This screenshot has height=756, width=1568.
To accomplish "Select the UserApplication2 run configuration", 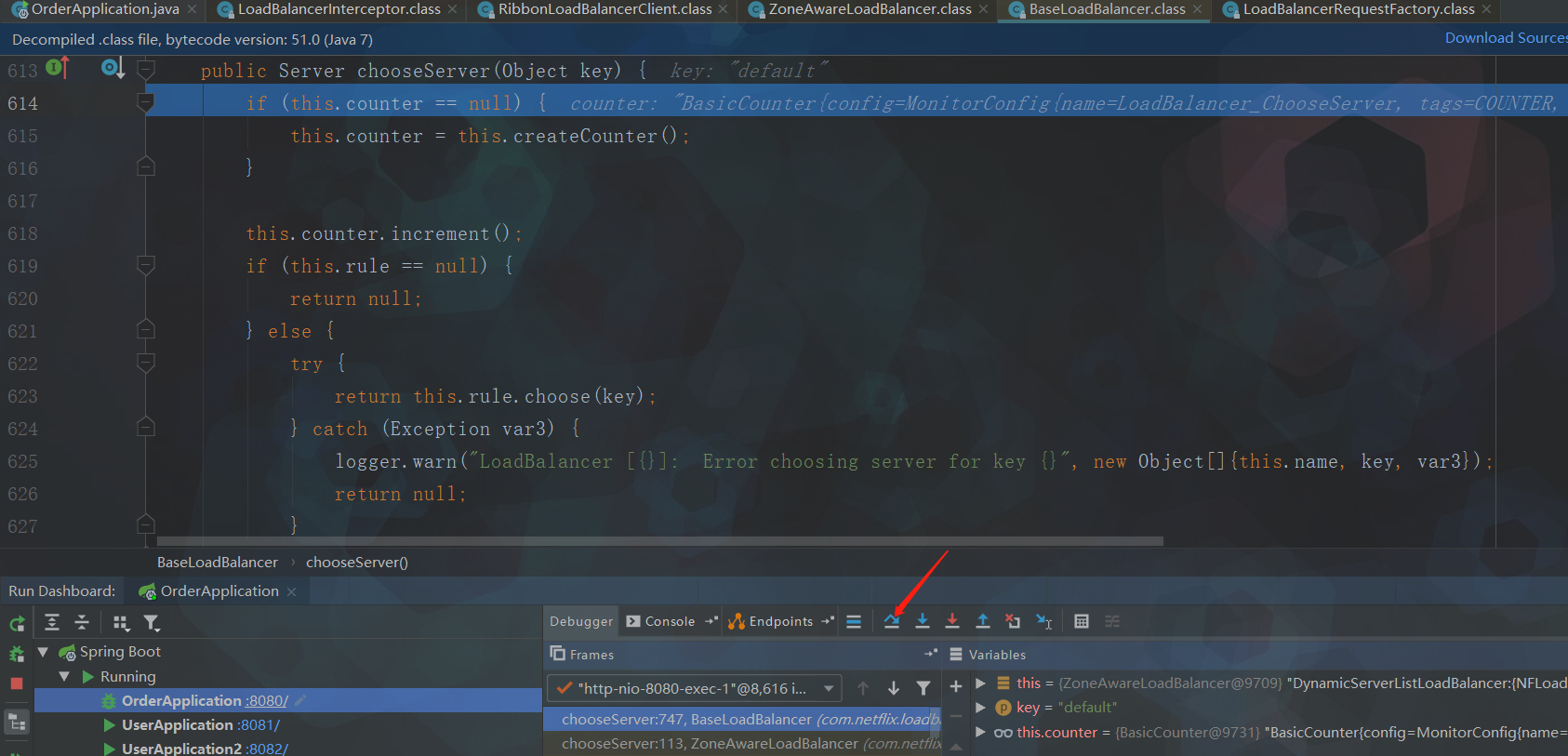I will tap(182, 749).
